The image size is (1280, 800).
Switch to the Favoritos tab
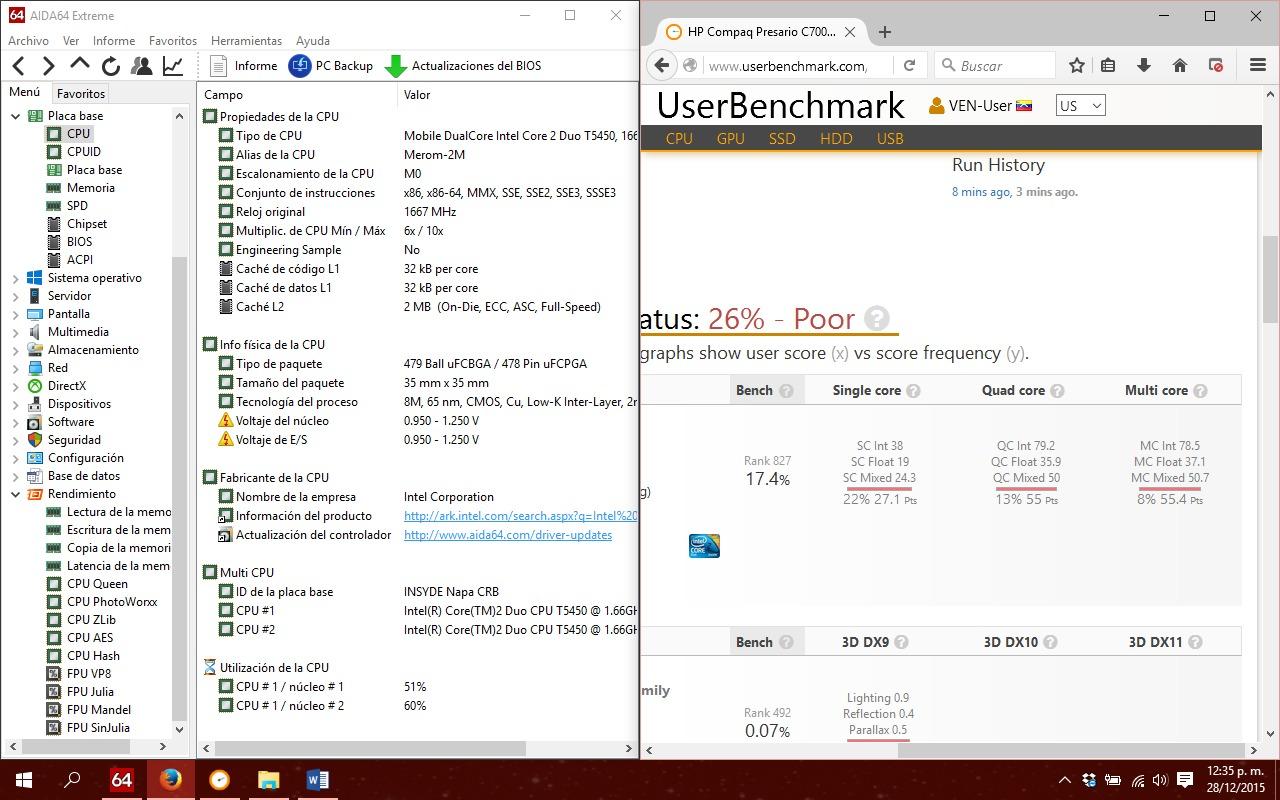coord(81,93)
